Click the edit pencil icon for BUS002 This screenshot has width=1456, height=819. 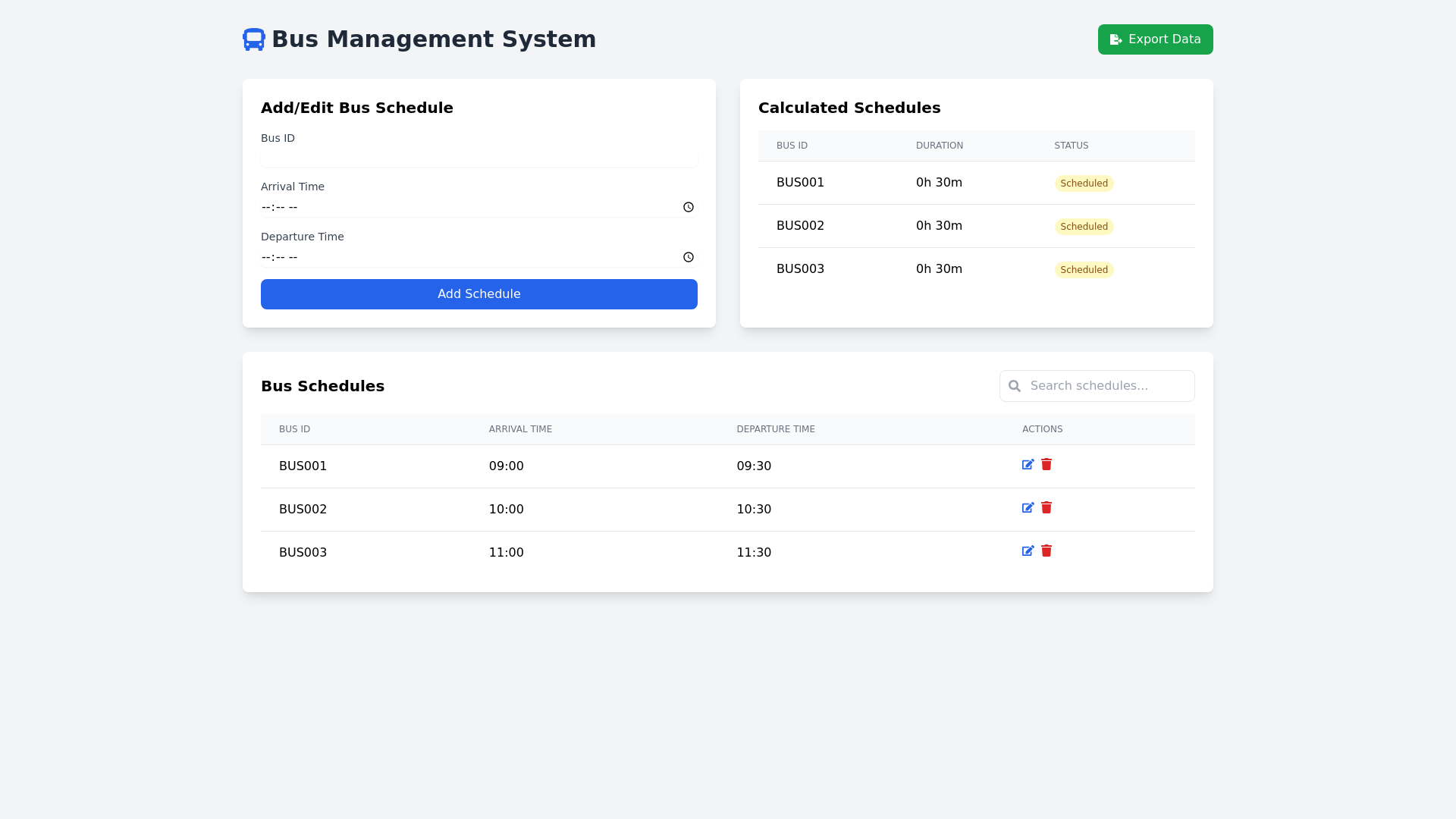tap(1028, 507)
